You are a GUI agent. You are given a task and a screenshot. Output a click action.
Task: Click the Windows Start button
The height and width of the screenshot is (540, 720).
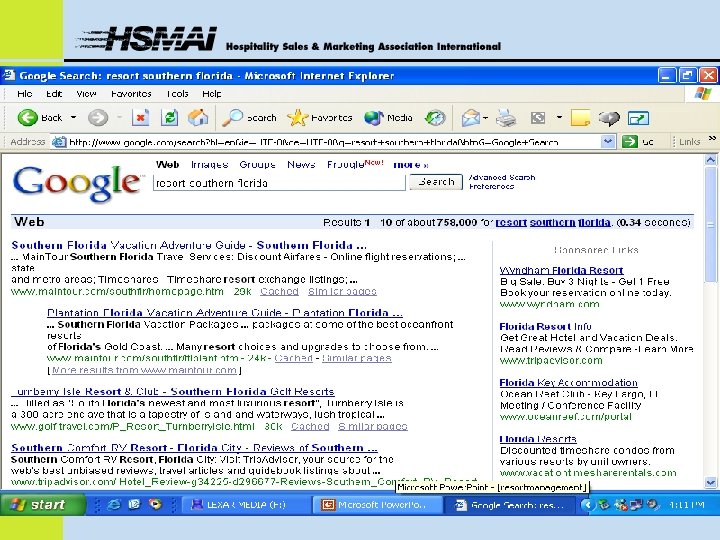click(x=43, y=505)
